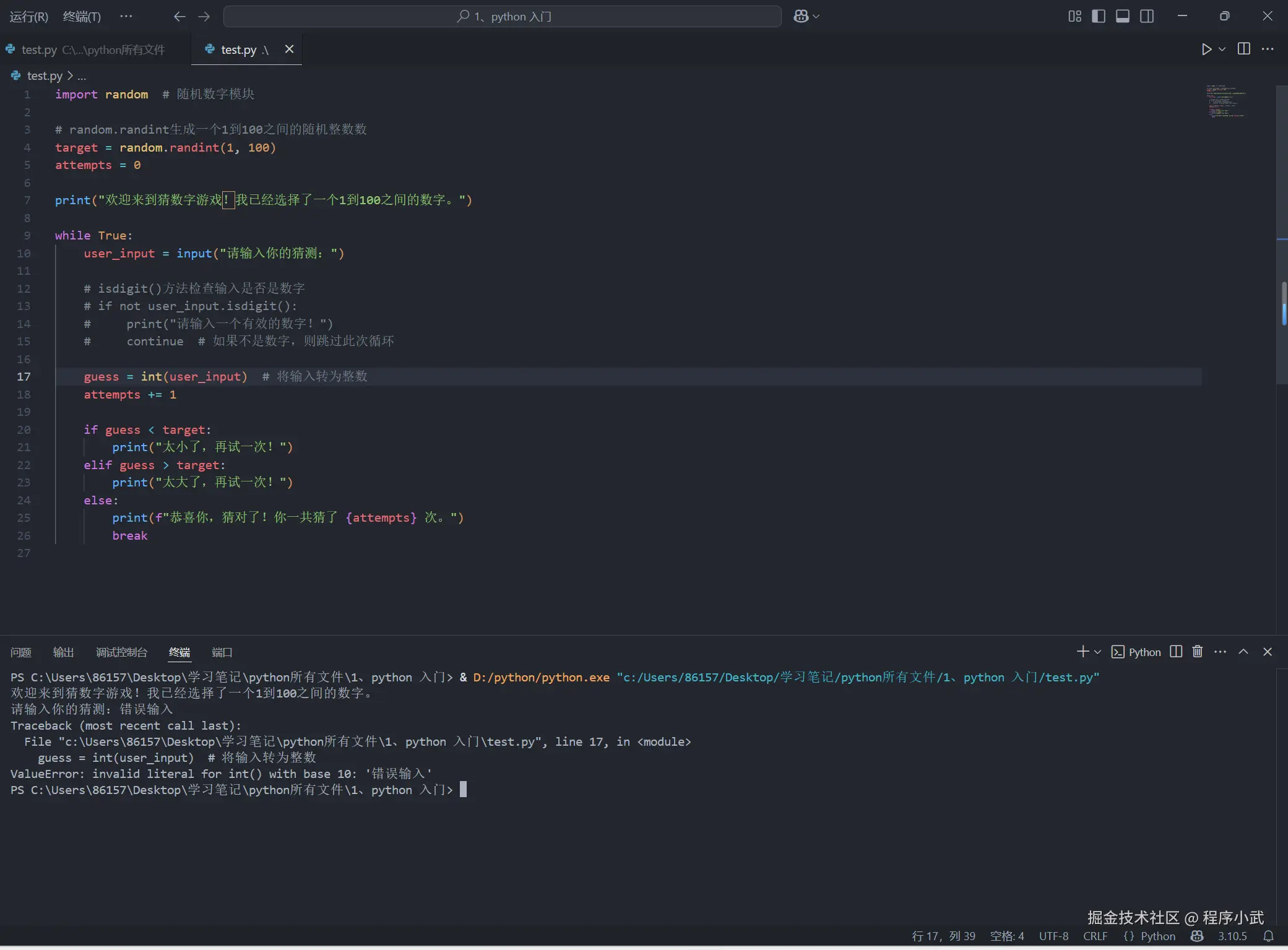Click the command center search box
The height and width of the screenshot is (950, 1288).
[x=502, y=17]
